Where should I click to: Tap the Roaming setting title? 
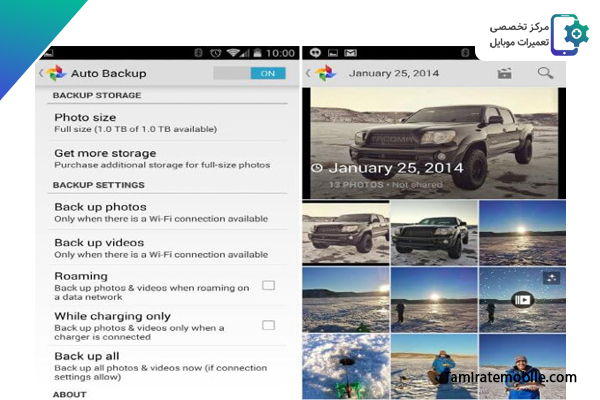pos(81,276)
